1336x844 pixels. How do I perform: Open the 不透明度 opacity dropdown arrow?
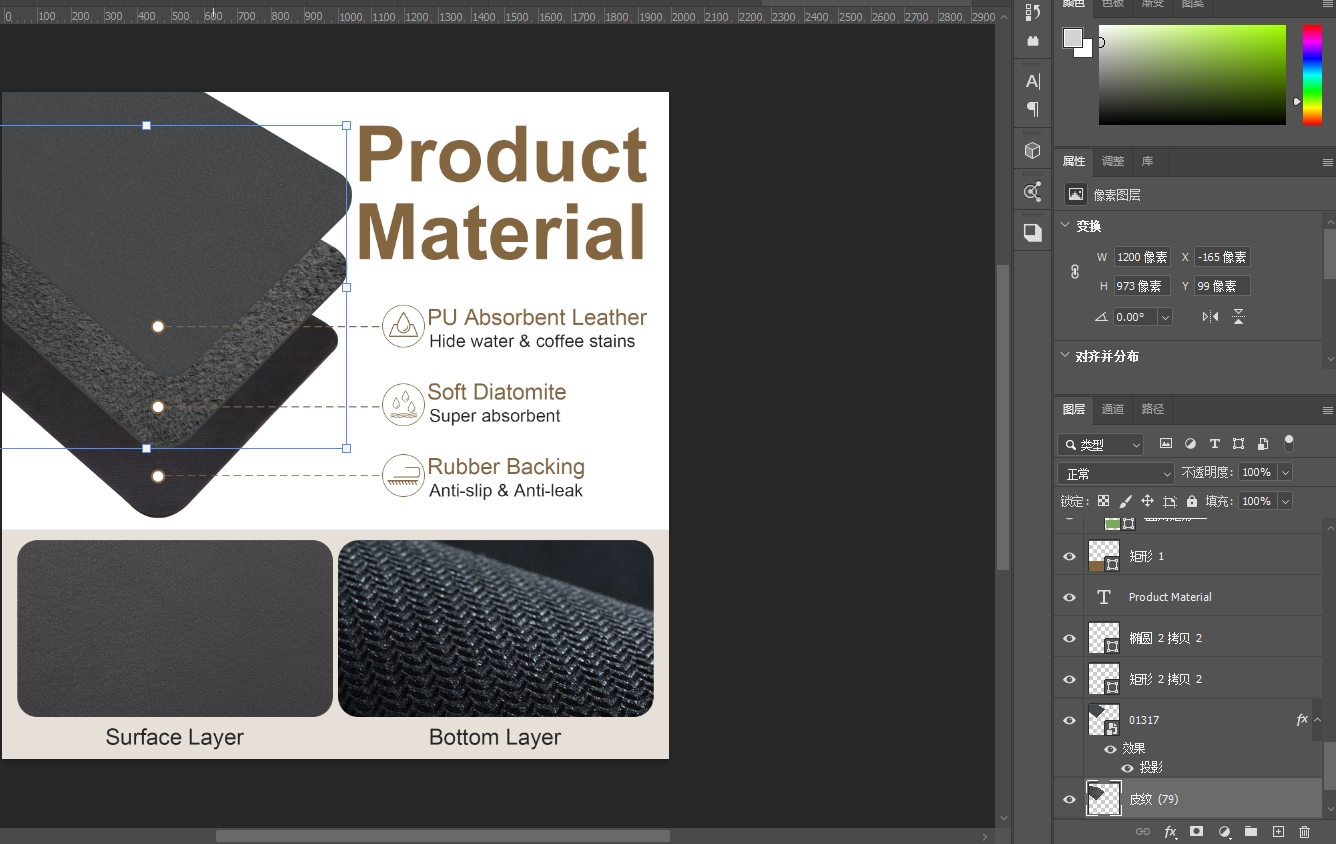coord(1285,472)
